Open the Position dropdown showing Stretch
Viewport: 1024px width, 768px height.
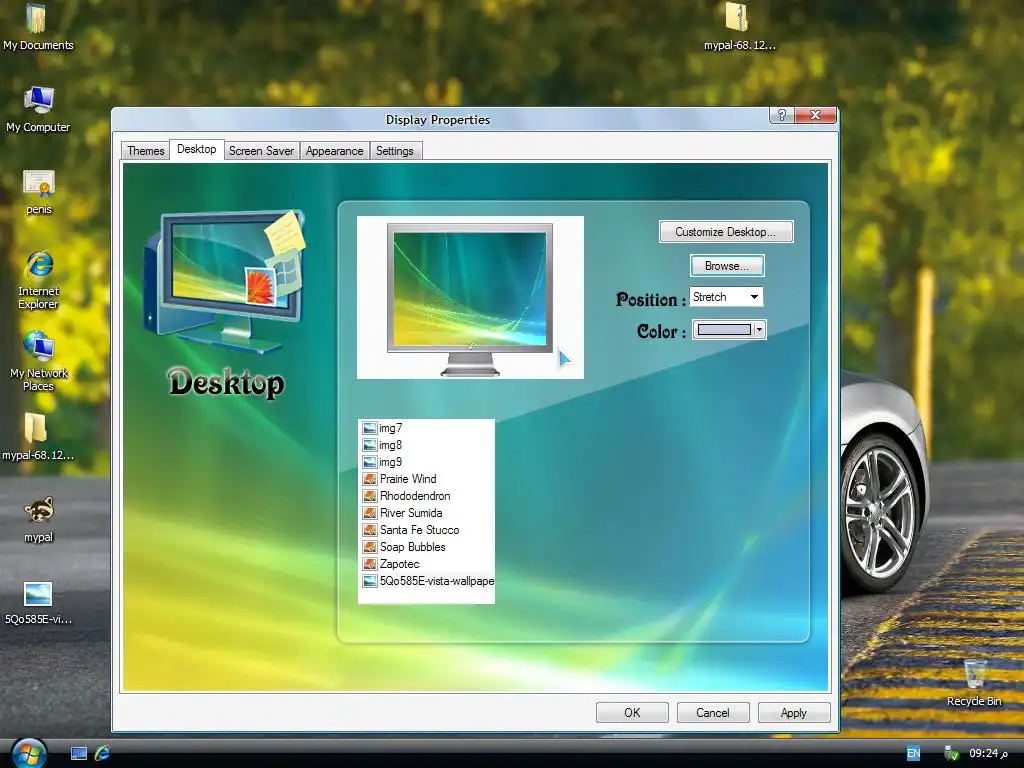coord(726,297)
